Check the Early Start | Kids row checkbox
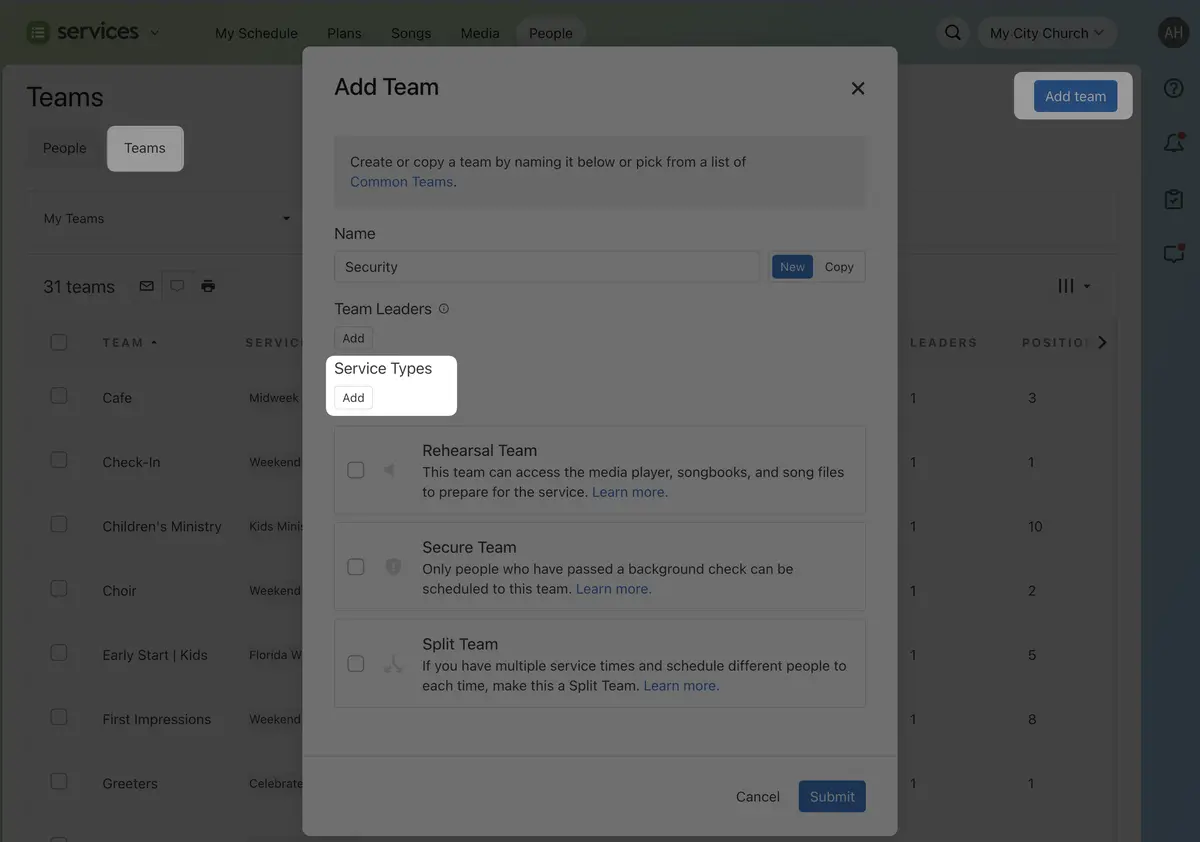This screenshot has width=1200, height=842. [x=59, y=653]
